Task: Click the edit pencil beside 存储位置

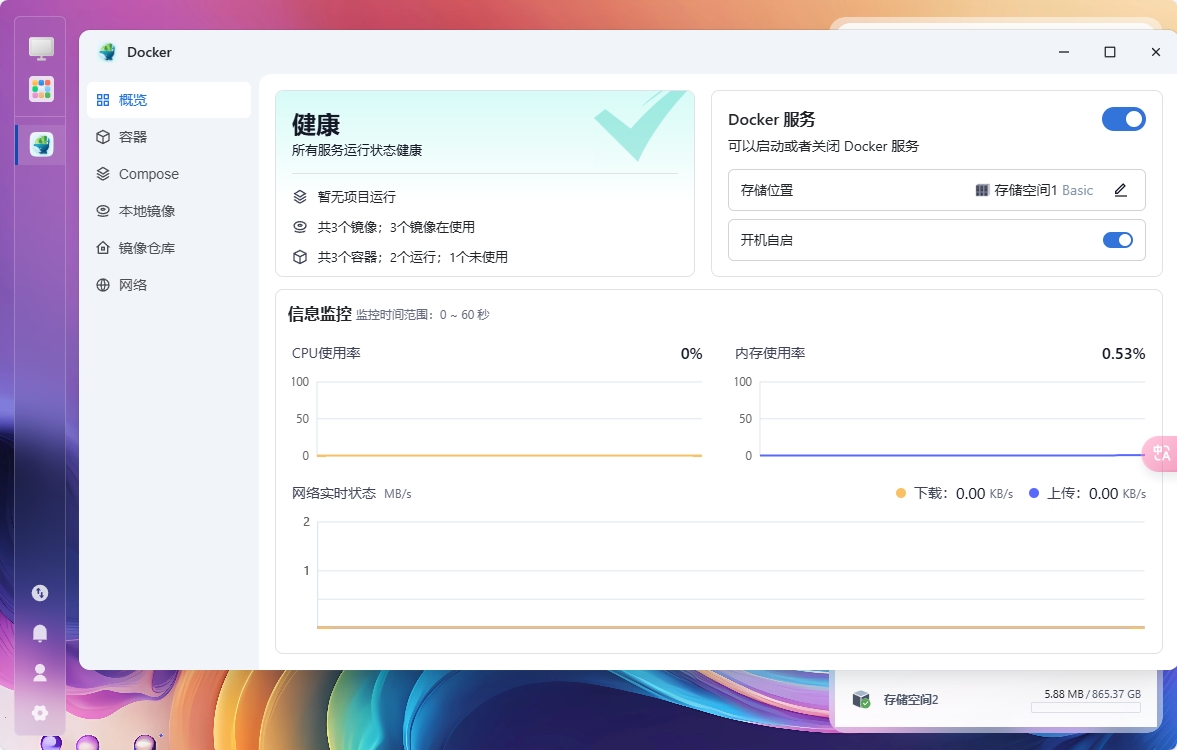Action: (1121, 190)
